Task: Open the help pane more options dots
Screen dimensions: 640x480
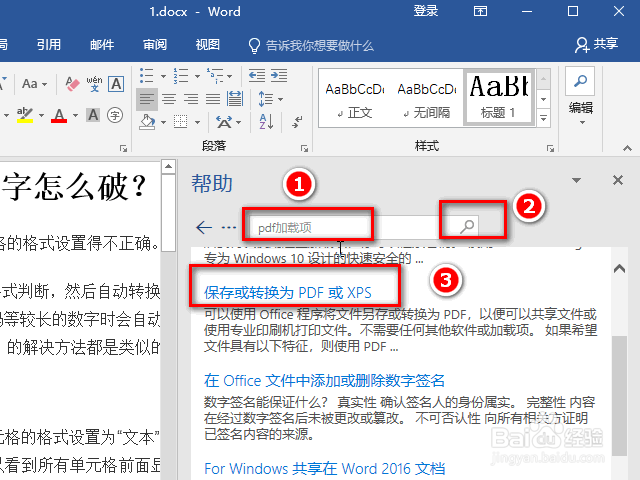Action: pyautogui.click(x=229, y=227)
